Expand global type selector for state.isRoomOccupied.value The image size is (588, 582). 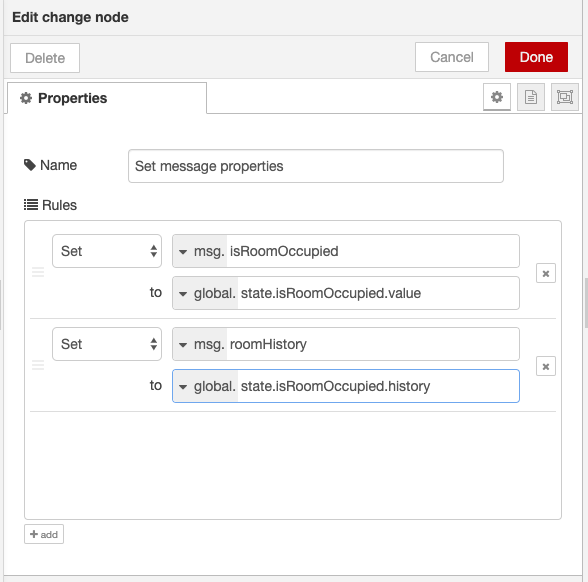(x=205, y=293)
